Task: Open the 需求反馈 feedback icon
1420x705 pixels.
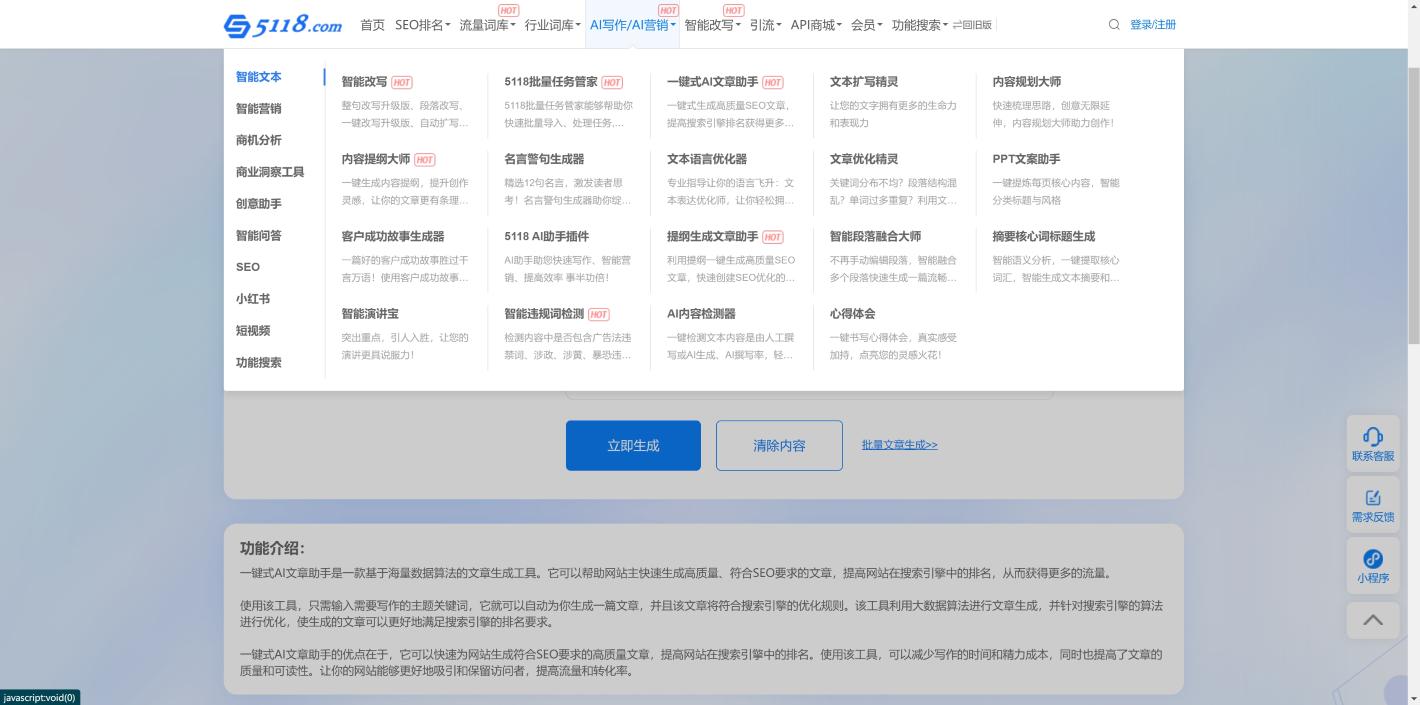Action: tap(1373, 505)
